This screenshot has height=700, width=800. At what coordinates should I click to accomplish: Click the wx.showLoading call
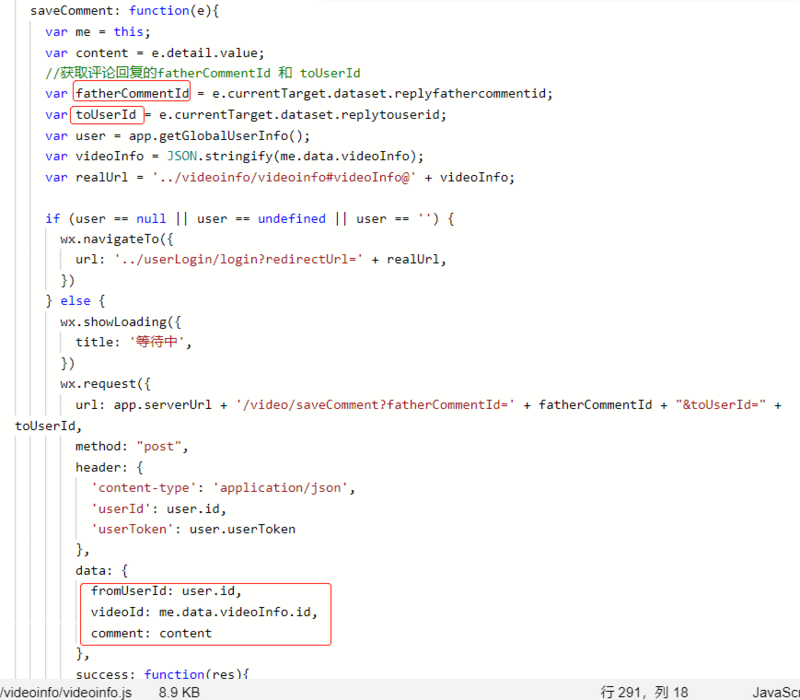tap(108, 321)
